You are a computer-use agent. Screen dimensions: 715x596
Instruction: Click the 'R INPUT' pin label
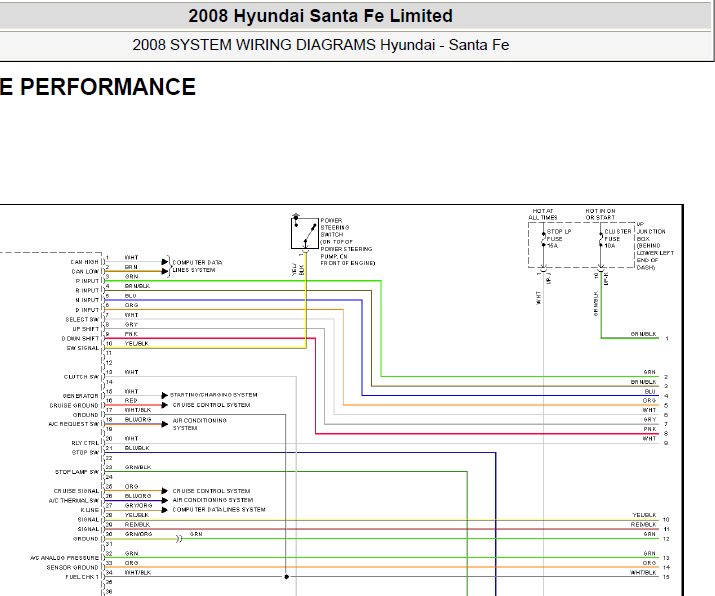[x=87, y=291]
